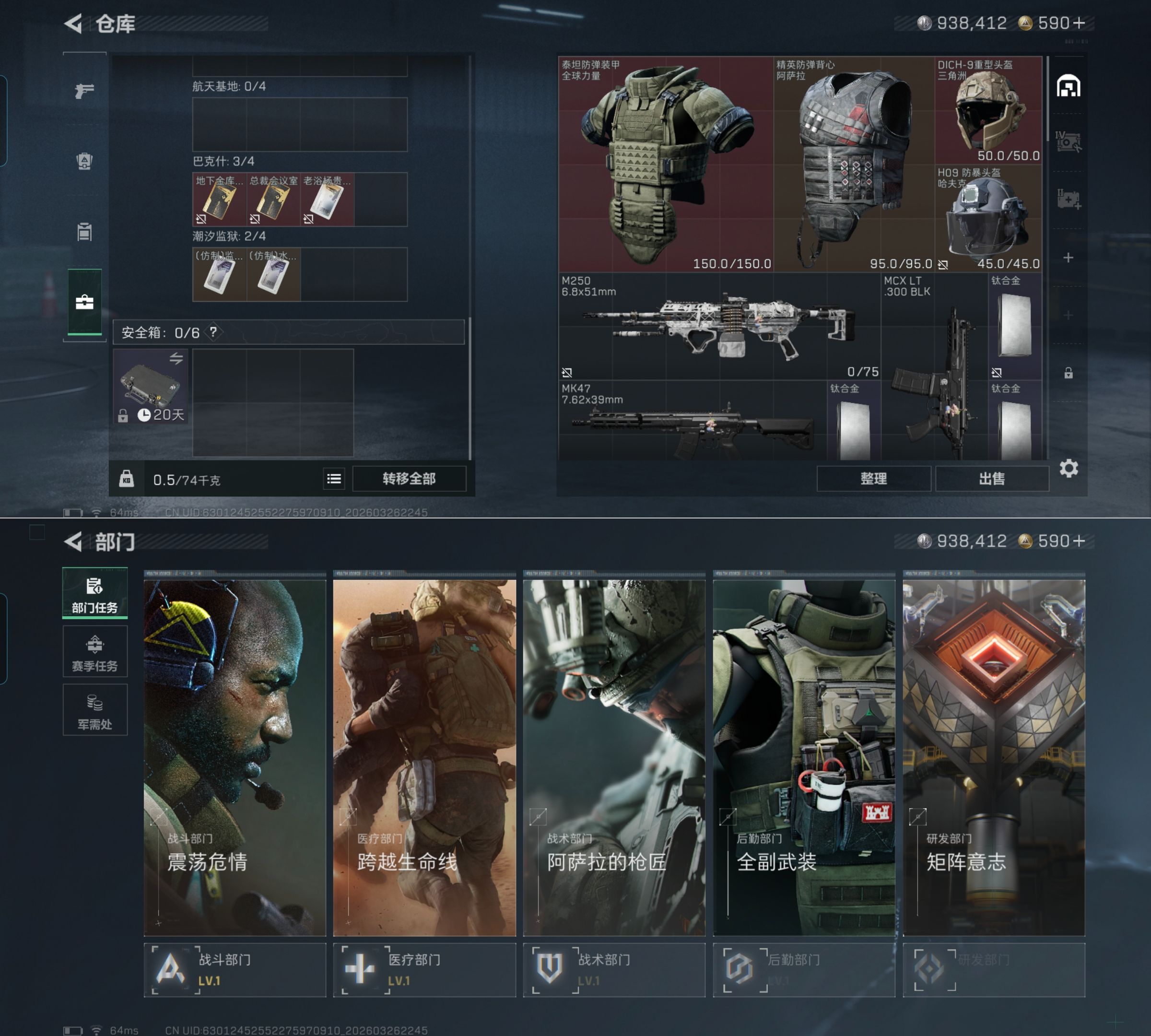Click the safe box help question mark

click(x=213, y=332)
